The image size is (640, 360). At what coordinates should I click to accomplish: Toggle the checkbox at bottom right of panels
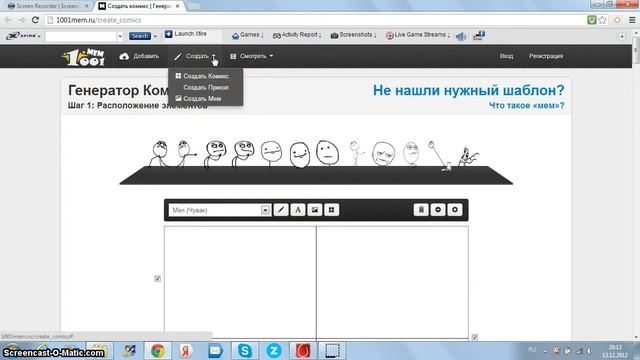474,337
